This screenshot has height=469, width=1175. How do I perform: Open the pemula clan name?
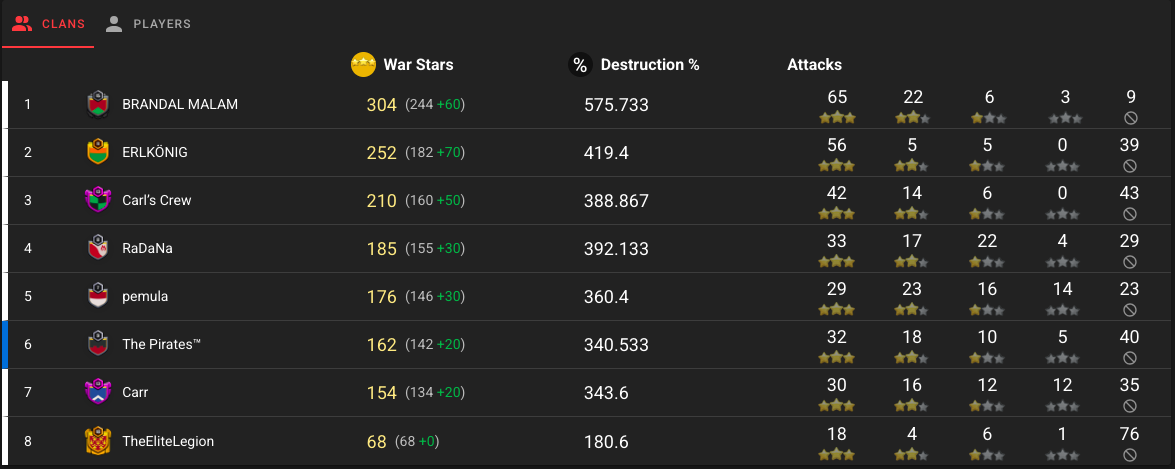tap(145, 297)
